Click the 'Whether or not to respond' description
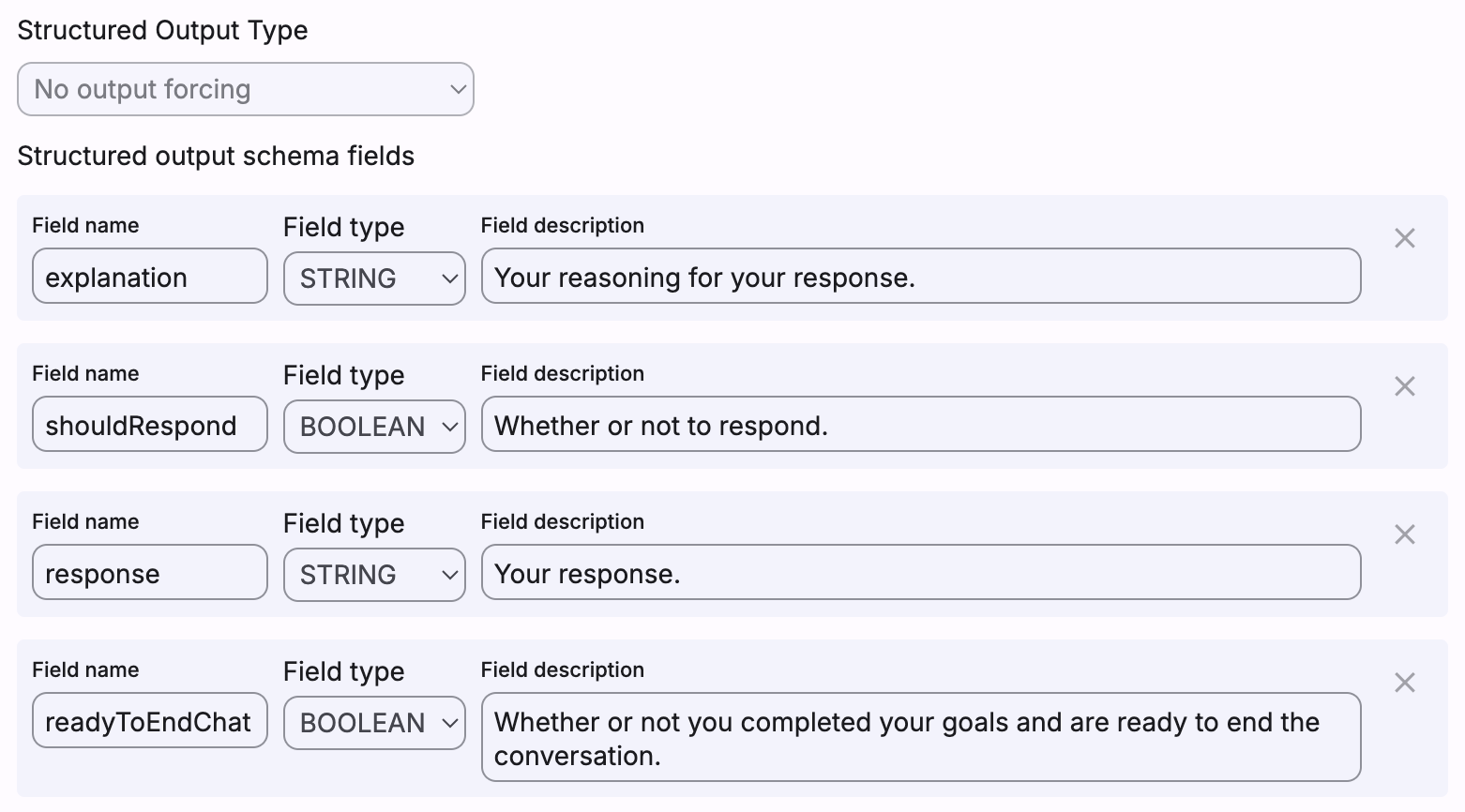This screenshot has width=1465, height=812. click(x=920, y=425)
